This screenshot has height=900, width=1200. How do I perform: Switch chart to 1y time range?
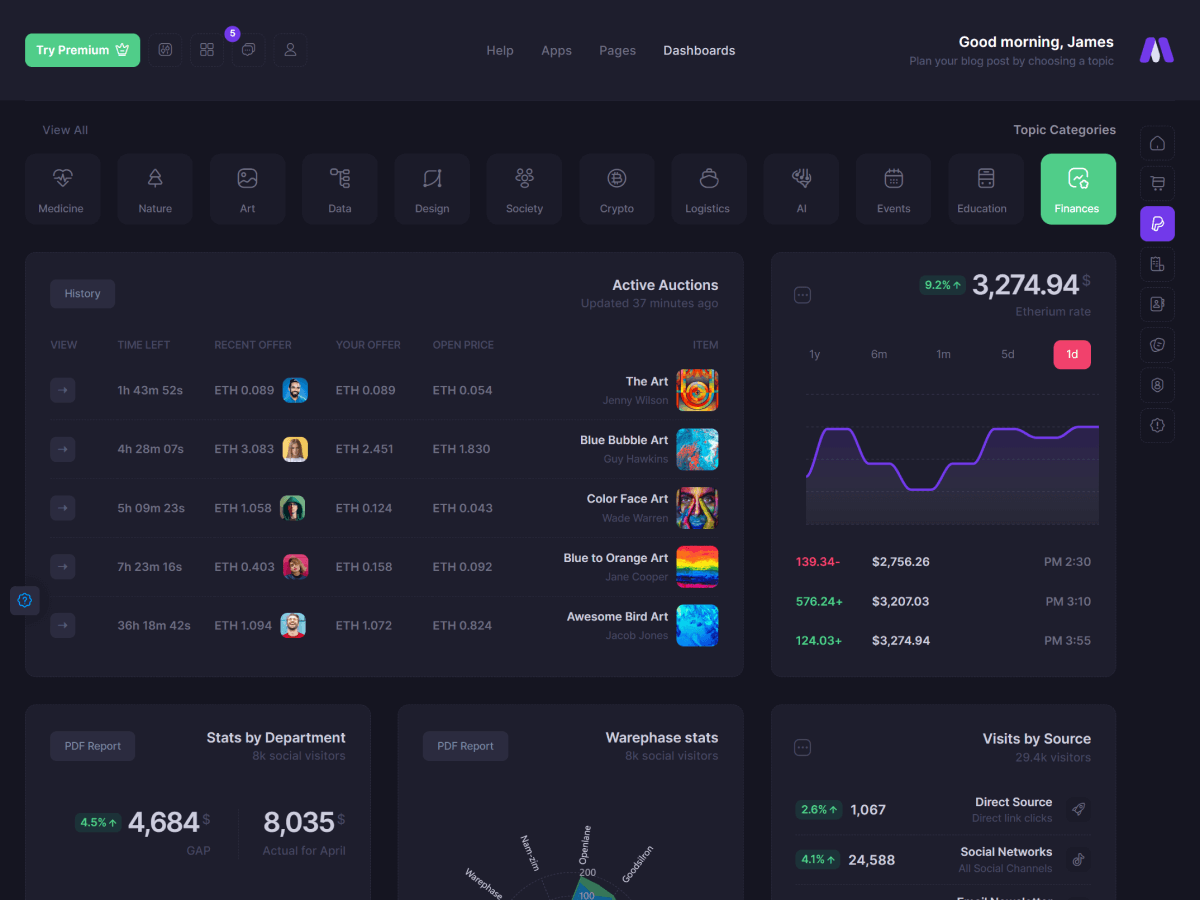814,354
